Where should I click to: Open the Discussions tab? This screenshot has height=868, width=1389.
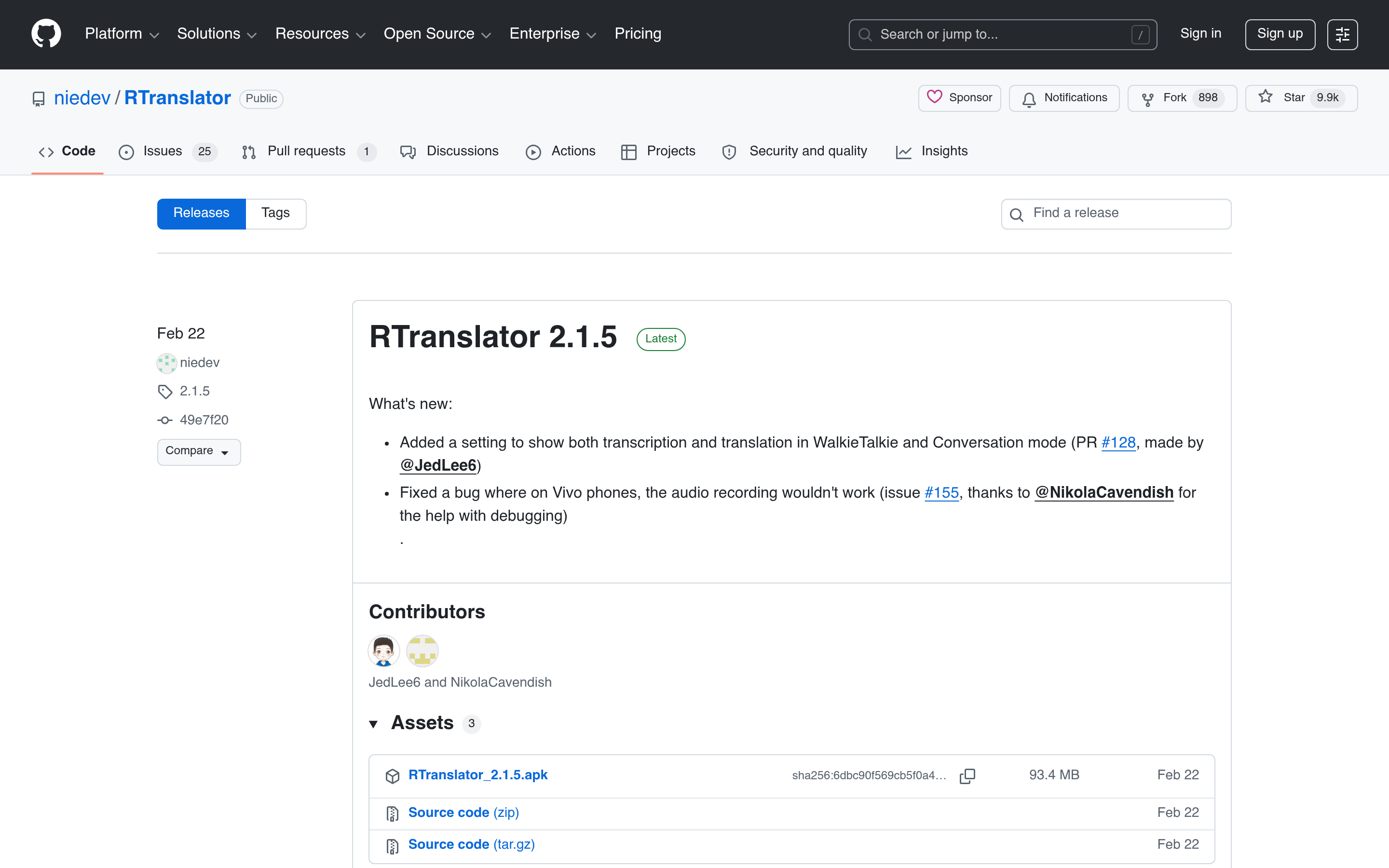449,151
